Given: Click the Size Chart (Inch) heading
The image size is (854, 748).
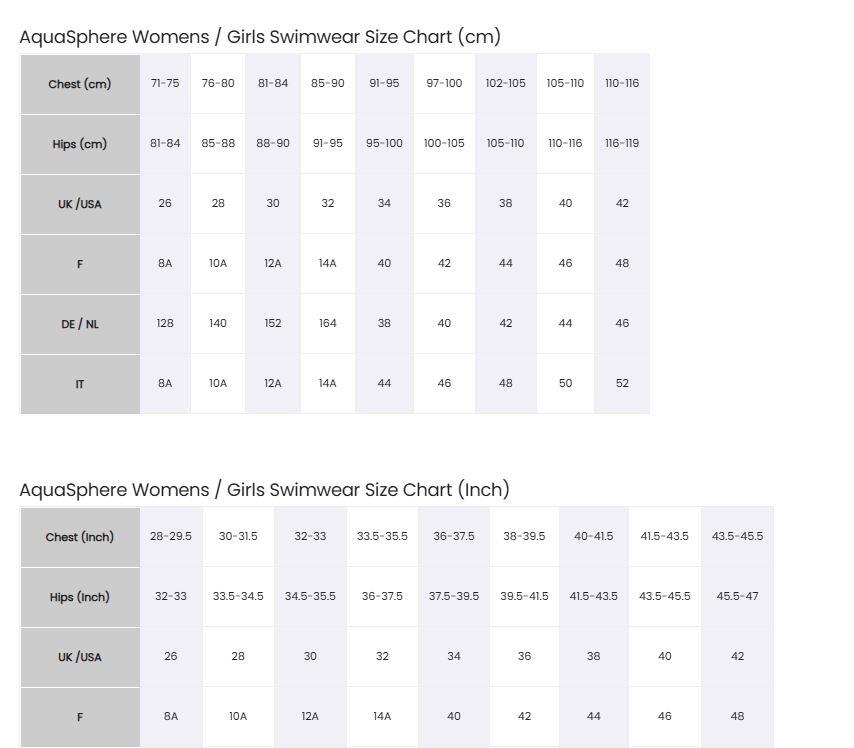Looking at the screenshot, I should click(264, 490).
